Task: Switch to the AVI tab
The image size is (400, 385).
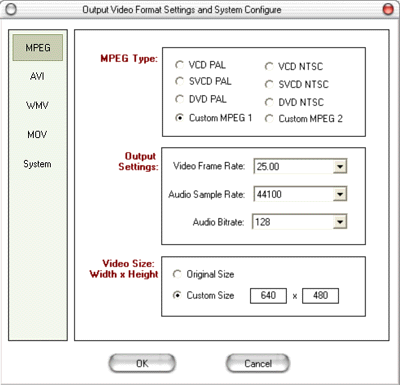Action: 37,76
